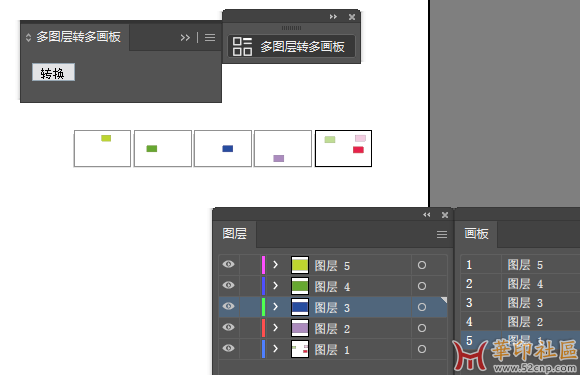Switch to the 图层 tab
The height and width of the screenshot is (375, 580).
235,234
